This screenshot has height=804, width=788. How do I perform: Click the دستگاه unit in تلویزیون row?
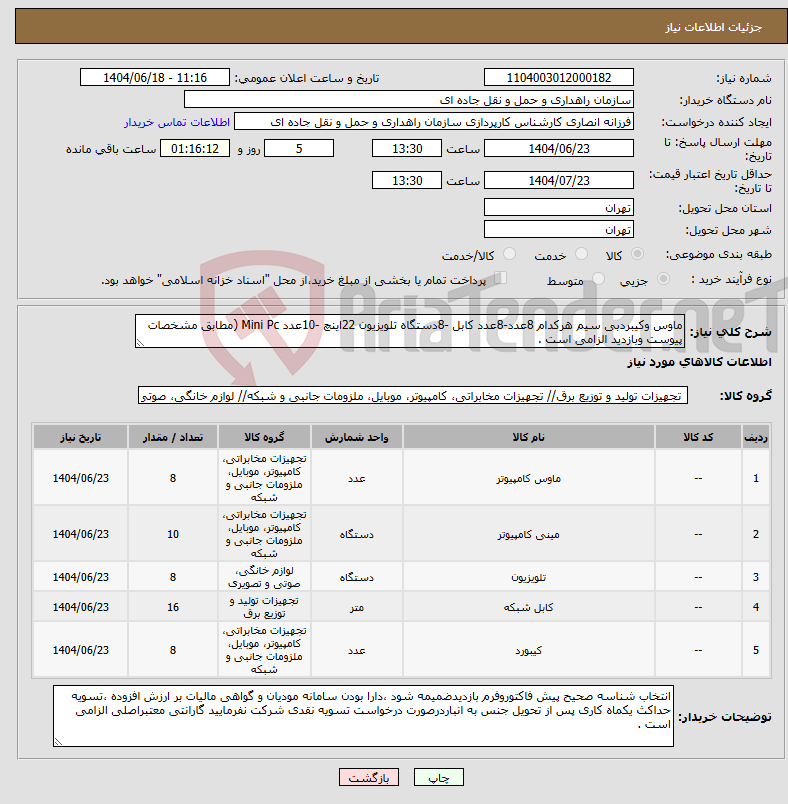[356, 577]
